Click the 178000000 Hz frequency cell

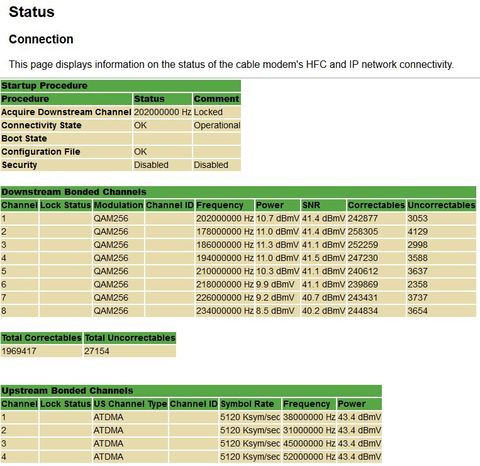pyautogui.click(x=225, y=232)
